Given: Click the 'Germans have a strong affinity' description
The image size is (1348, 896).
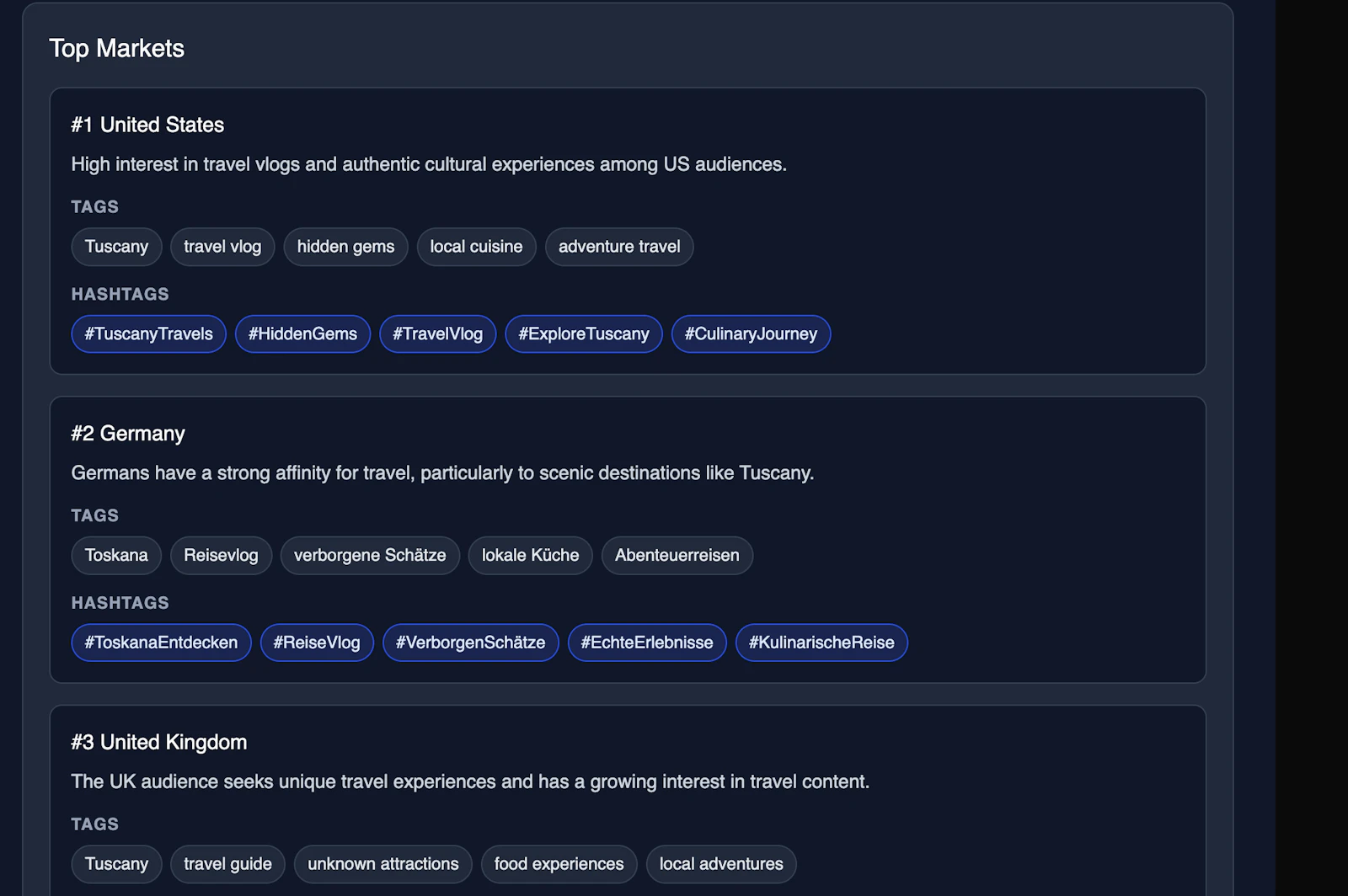Looking at the screenshot, I should coord(442,473).
